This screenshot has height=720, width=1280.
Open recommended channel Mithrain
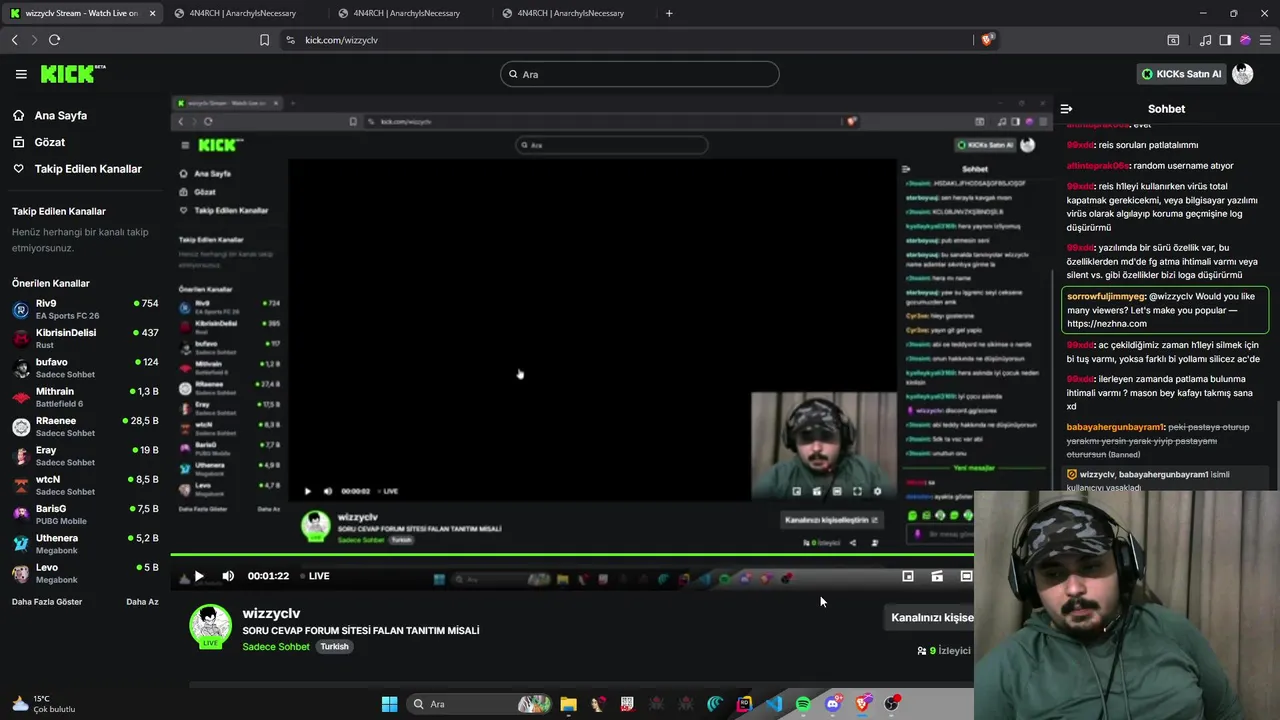tap(85, 397)
